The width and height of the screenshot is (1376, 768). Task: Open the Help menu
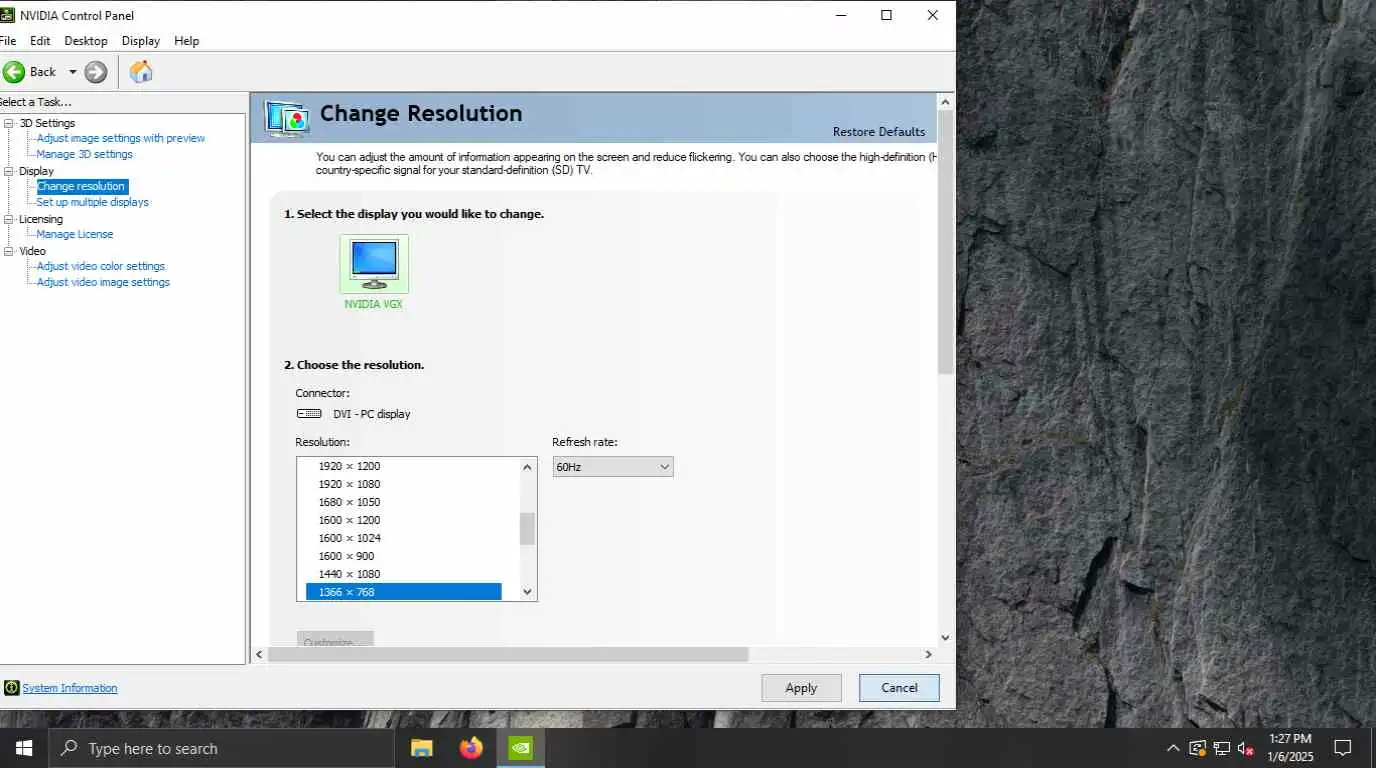pos(187,41)
